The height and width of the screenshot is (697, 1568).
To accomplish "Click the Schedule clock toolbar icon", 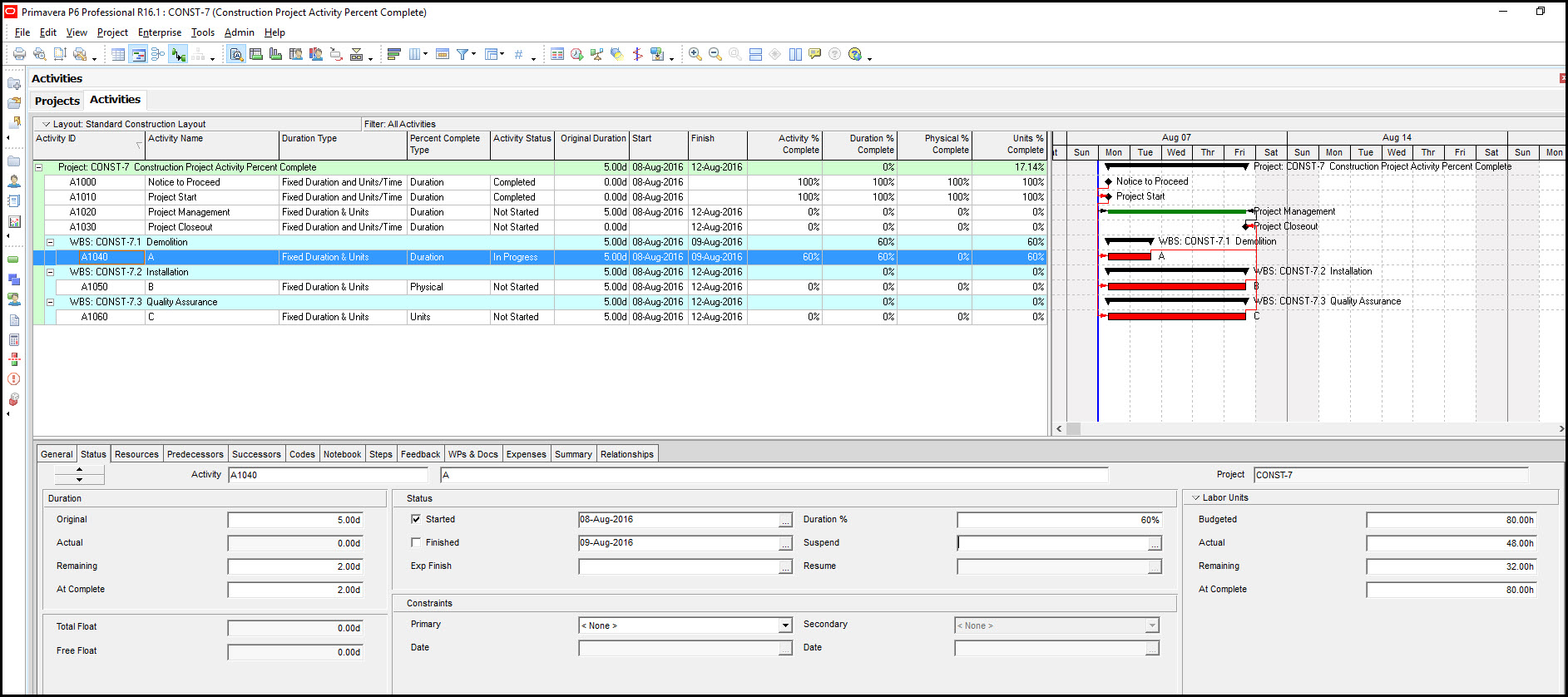I will tap(576, 54).
